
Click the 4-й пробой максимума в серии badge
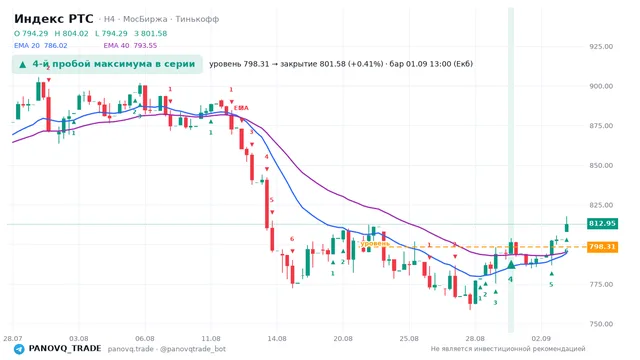107,64
